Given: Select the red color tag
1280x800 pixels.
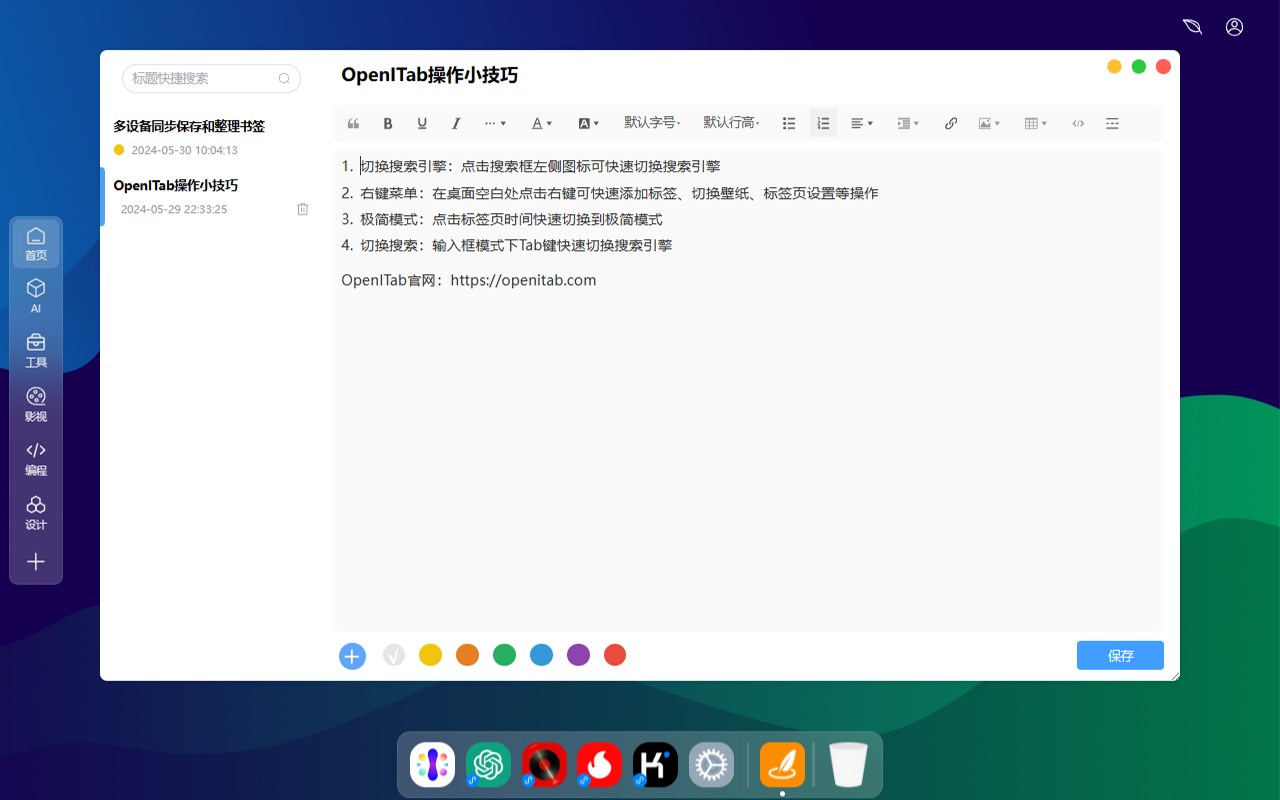Looking at the screenshot, I should (615, 655).
